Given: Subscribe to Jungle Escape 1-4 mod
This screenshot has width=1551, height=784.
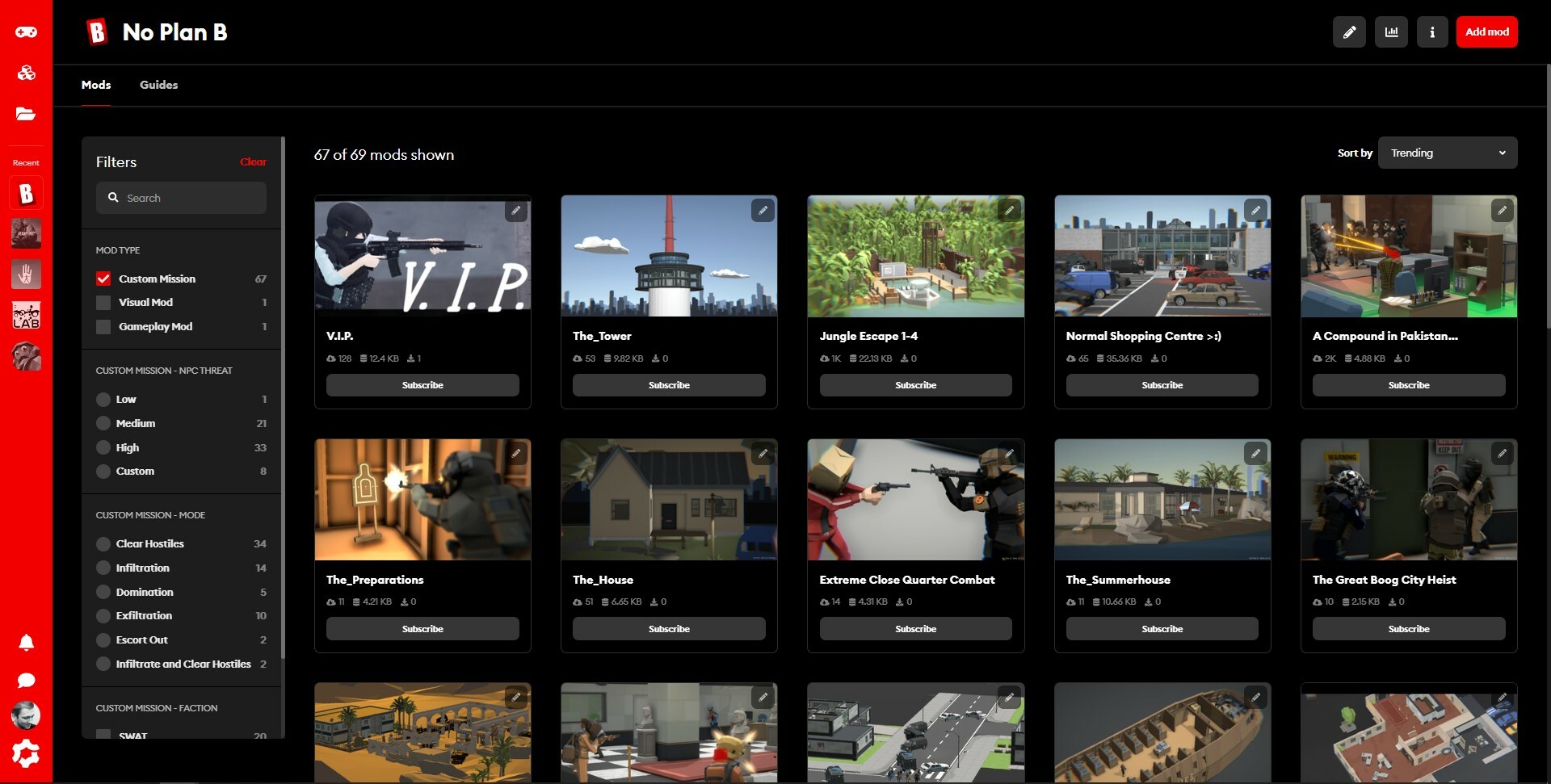Looking at the screenshot, I should 915,385.
